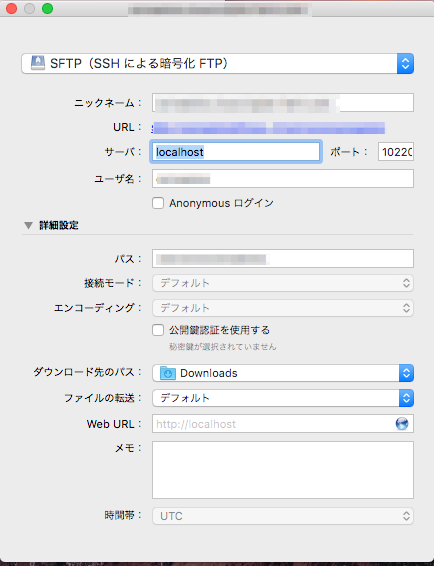434x566 pixels.
Task: Open ダウンロード先のパス Downloads dropdown
Action: 283,373
